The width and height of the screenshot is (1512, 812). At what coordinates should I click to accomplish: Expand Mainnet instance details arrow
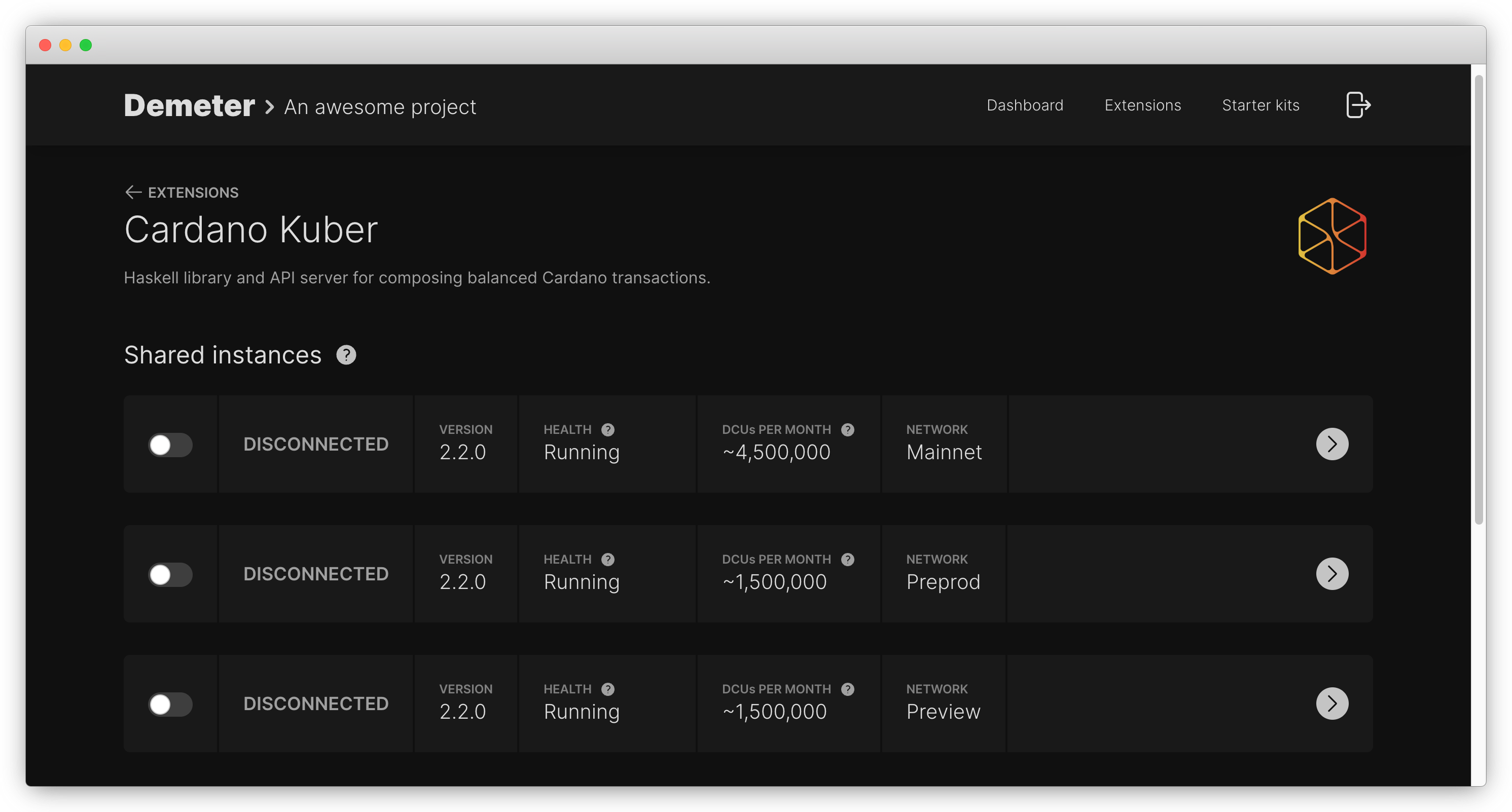[1332, 444]
